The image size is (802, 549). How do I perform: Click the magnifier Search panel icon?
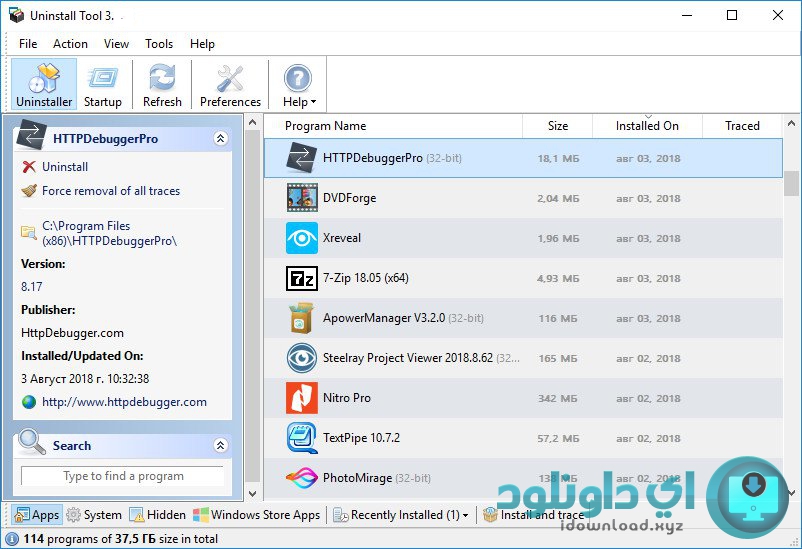click(x=32, y=442)
